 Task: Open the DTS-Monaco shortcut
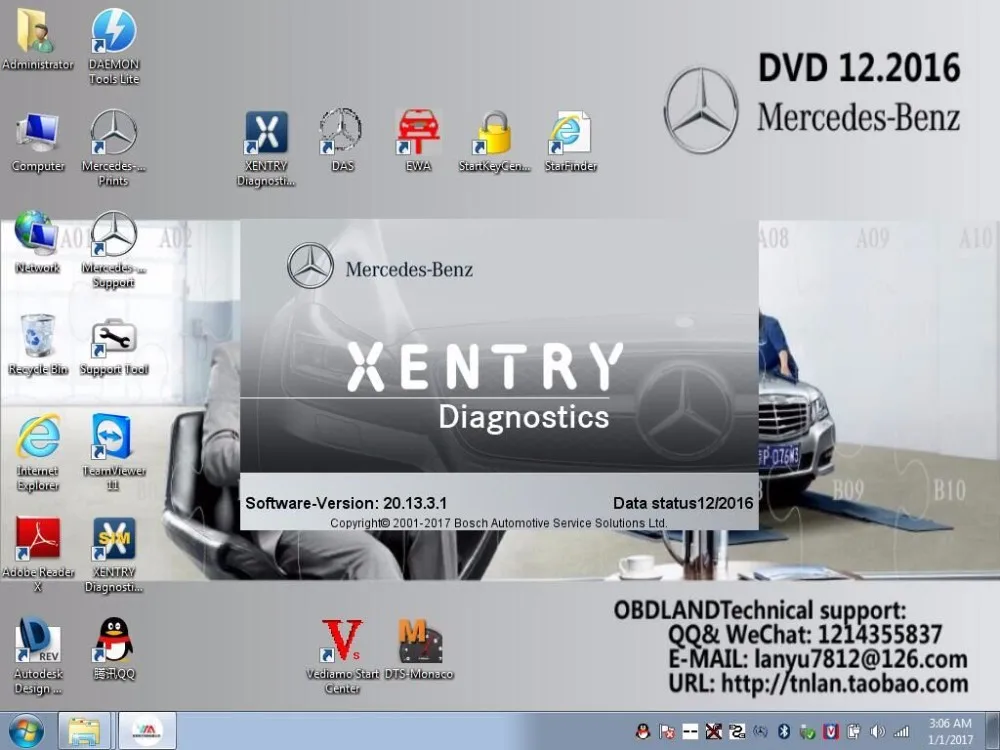(419, 649)
